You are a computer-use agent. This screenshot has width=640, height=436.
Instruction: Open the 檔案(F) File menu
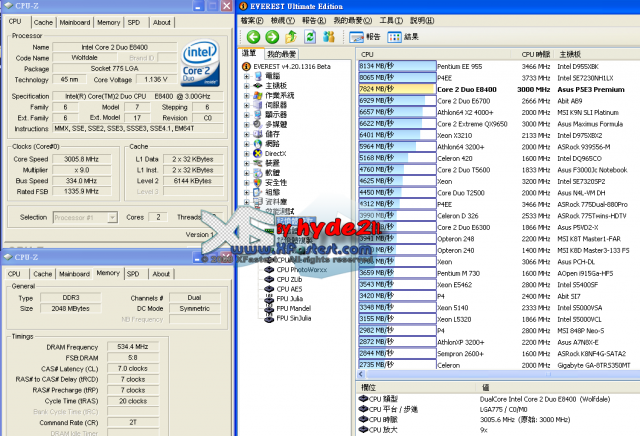(252, 20)
